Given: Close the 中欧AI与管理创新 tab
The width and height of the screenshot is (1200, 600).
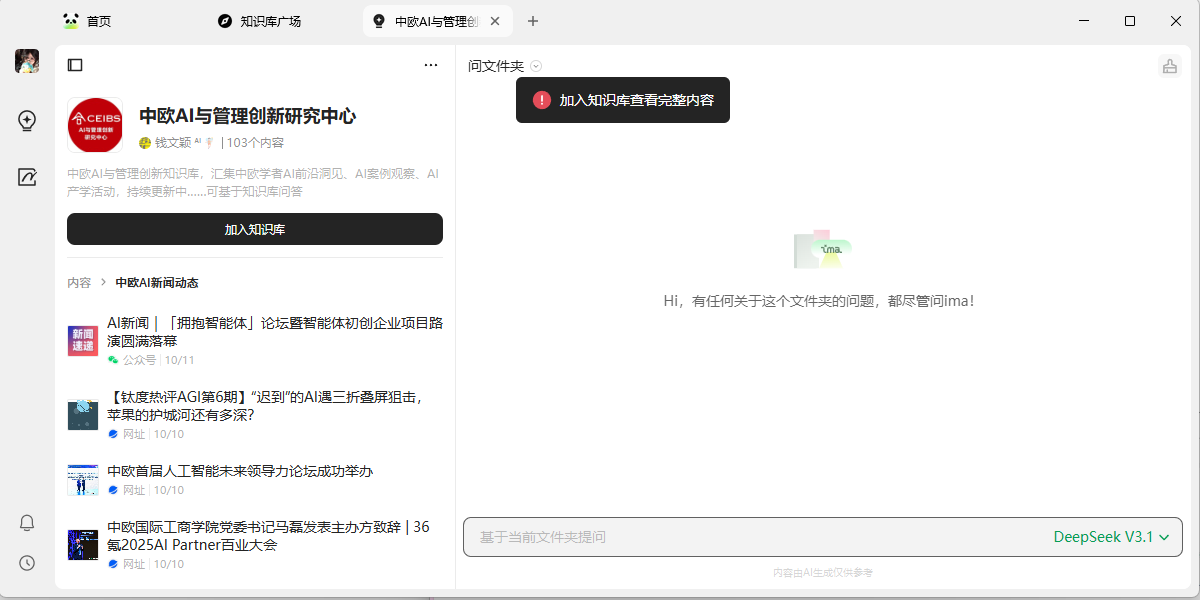Looking at the screenshot, I should [x=494, y=21].
